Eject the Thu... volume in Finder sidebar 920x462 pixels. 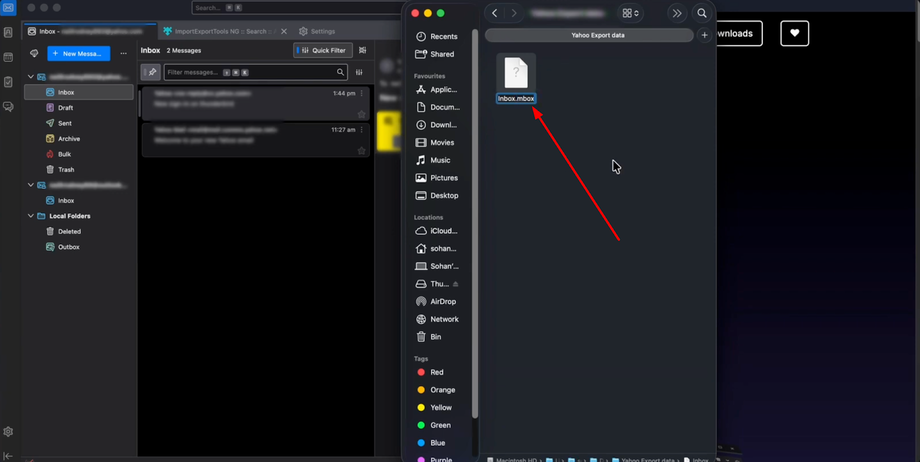point(456,284)
